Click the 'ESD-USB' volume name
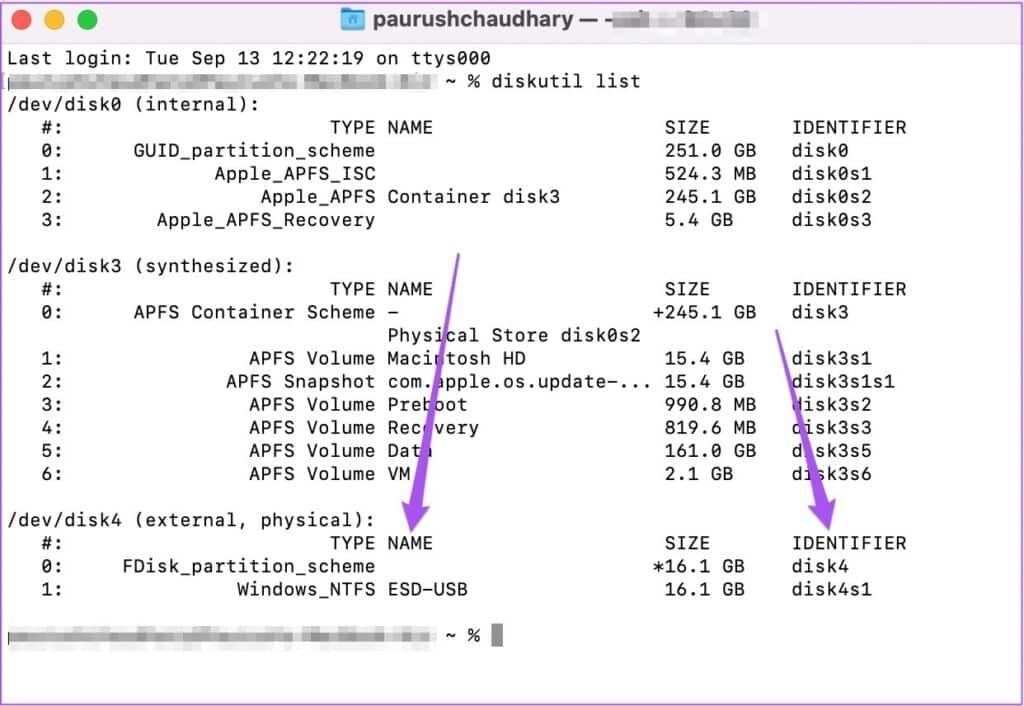Image resolution: width=1024 pixels, height=706 pixels. pyautogui.click(x=427, y=589)
